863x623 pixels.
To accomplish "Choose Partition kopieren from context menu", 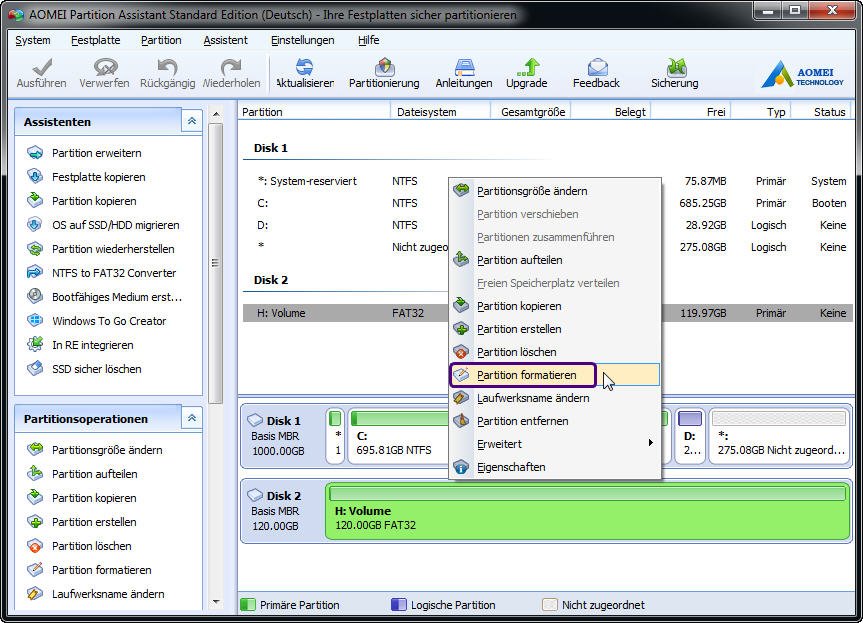I will point(555,306).
